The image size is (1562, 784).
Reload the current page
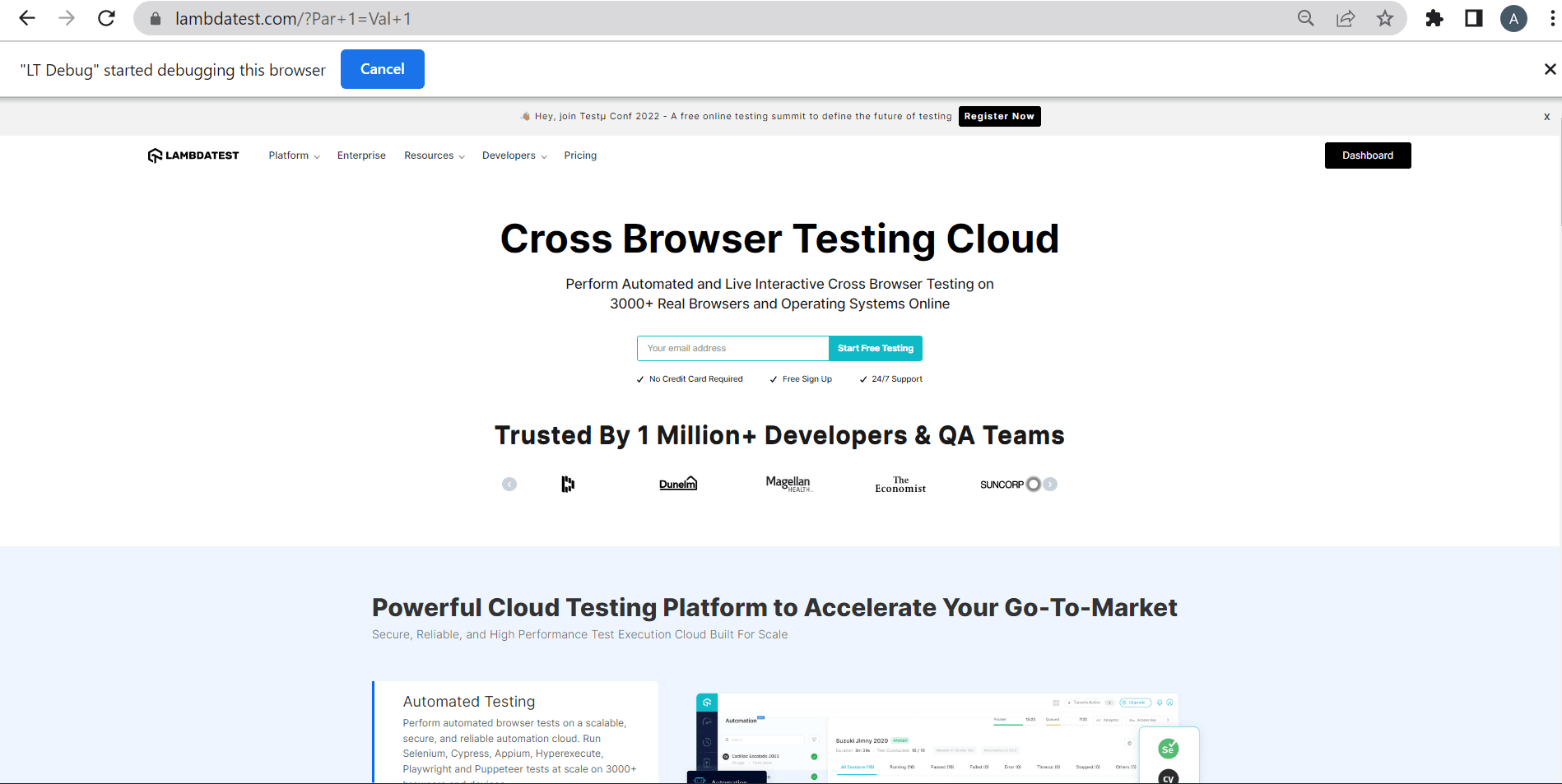coord(106,18)
